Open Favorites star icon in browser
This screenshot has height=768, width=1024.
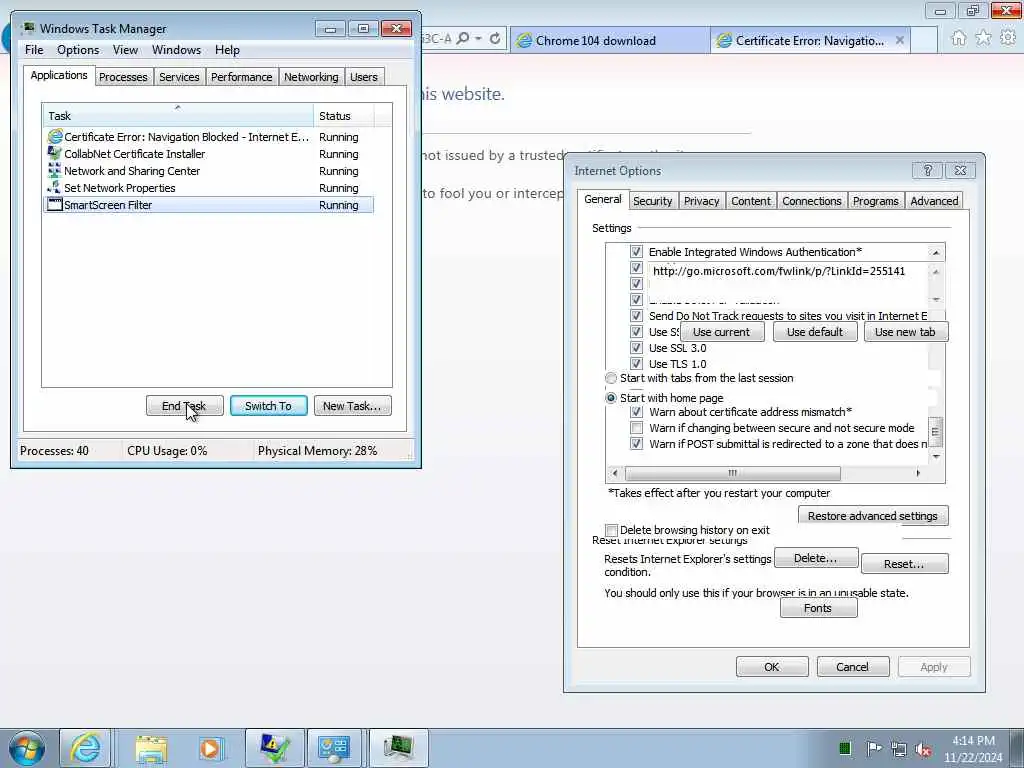pyautogui.click(x=983, y=38)
